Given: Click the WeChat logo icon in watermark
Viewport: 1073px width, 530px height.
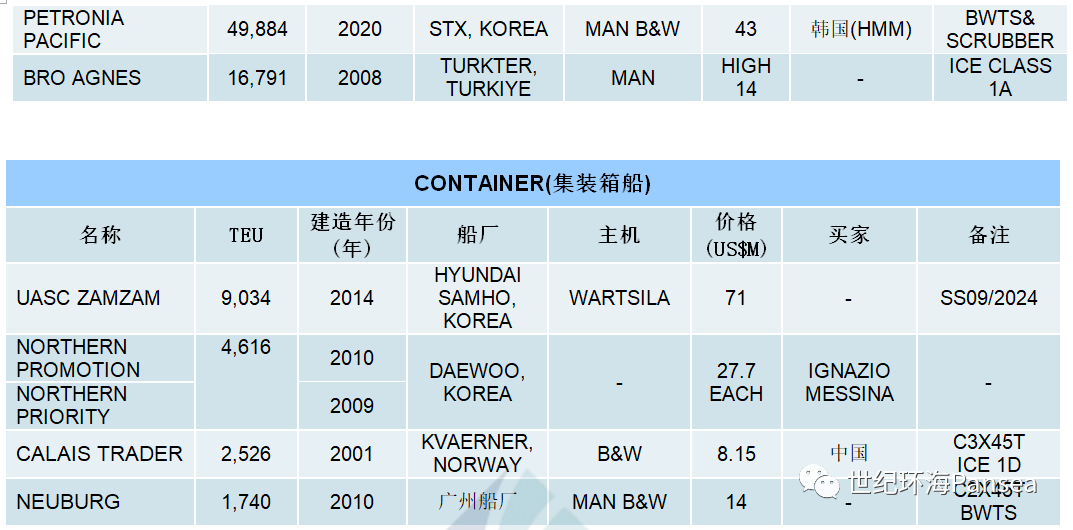Looking at the screenshot, I should [822, 481].
